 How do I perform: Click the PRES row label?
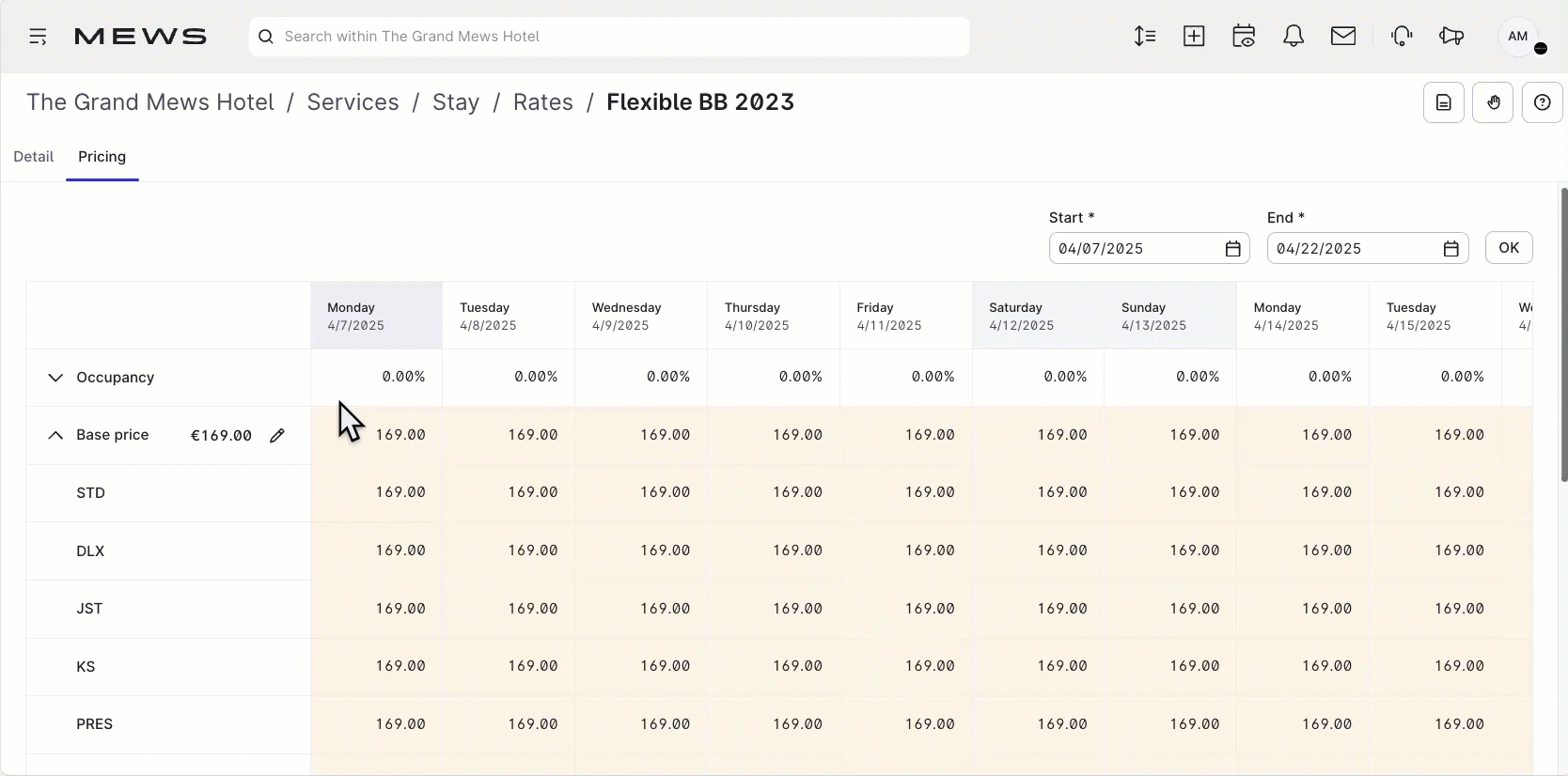tap(94, 724)
